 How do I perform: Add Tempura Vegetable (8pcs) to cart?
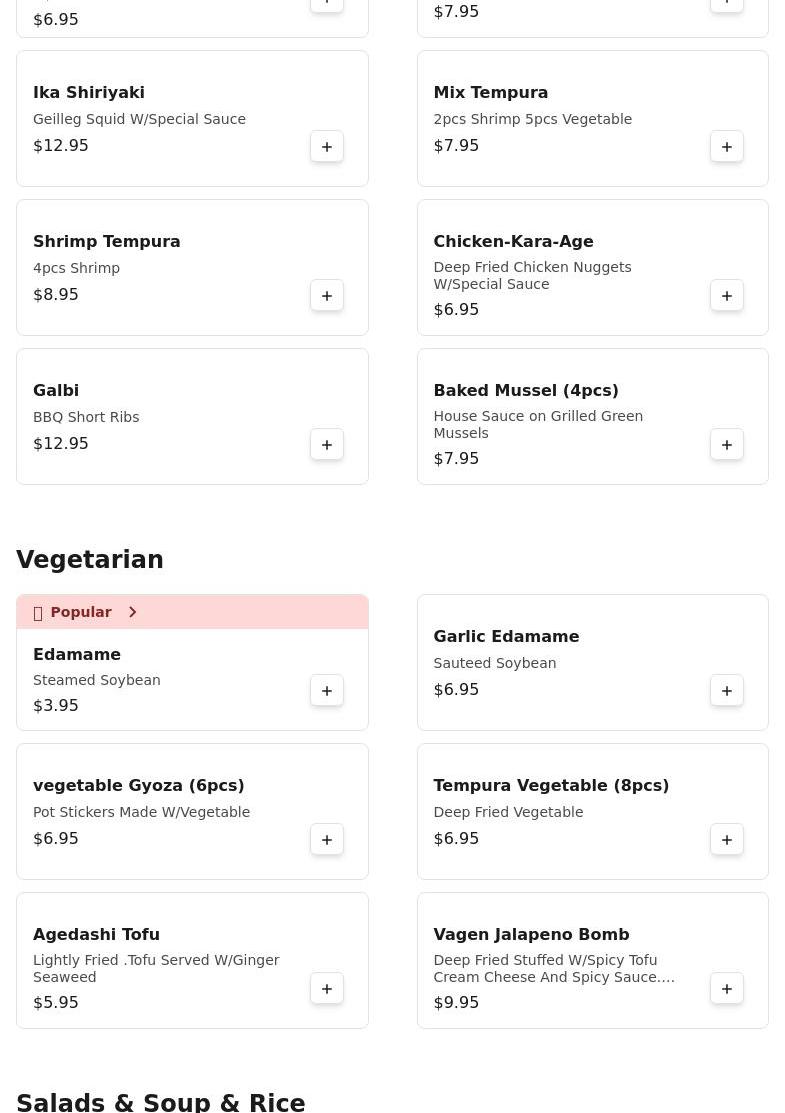[x=727, y=840]
